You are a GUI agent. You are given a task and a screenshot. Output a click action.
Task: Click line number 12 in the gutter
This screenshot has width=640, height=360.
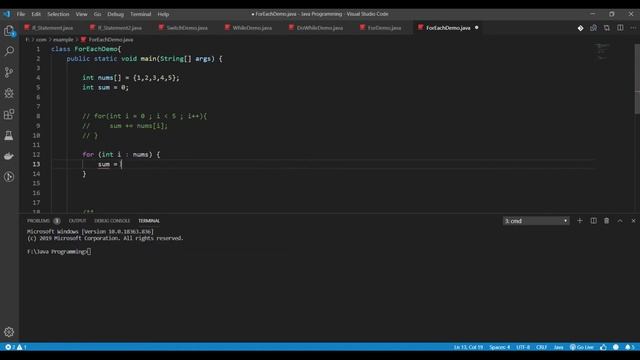click(x=36, y=154)
